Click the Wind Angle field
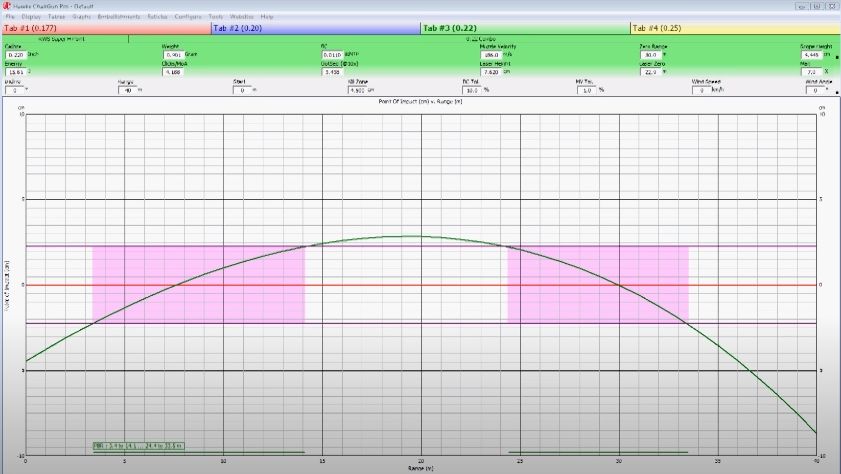841x474 pixels. tap(815, 90)
